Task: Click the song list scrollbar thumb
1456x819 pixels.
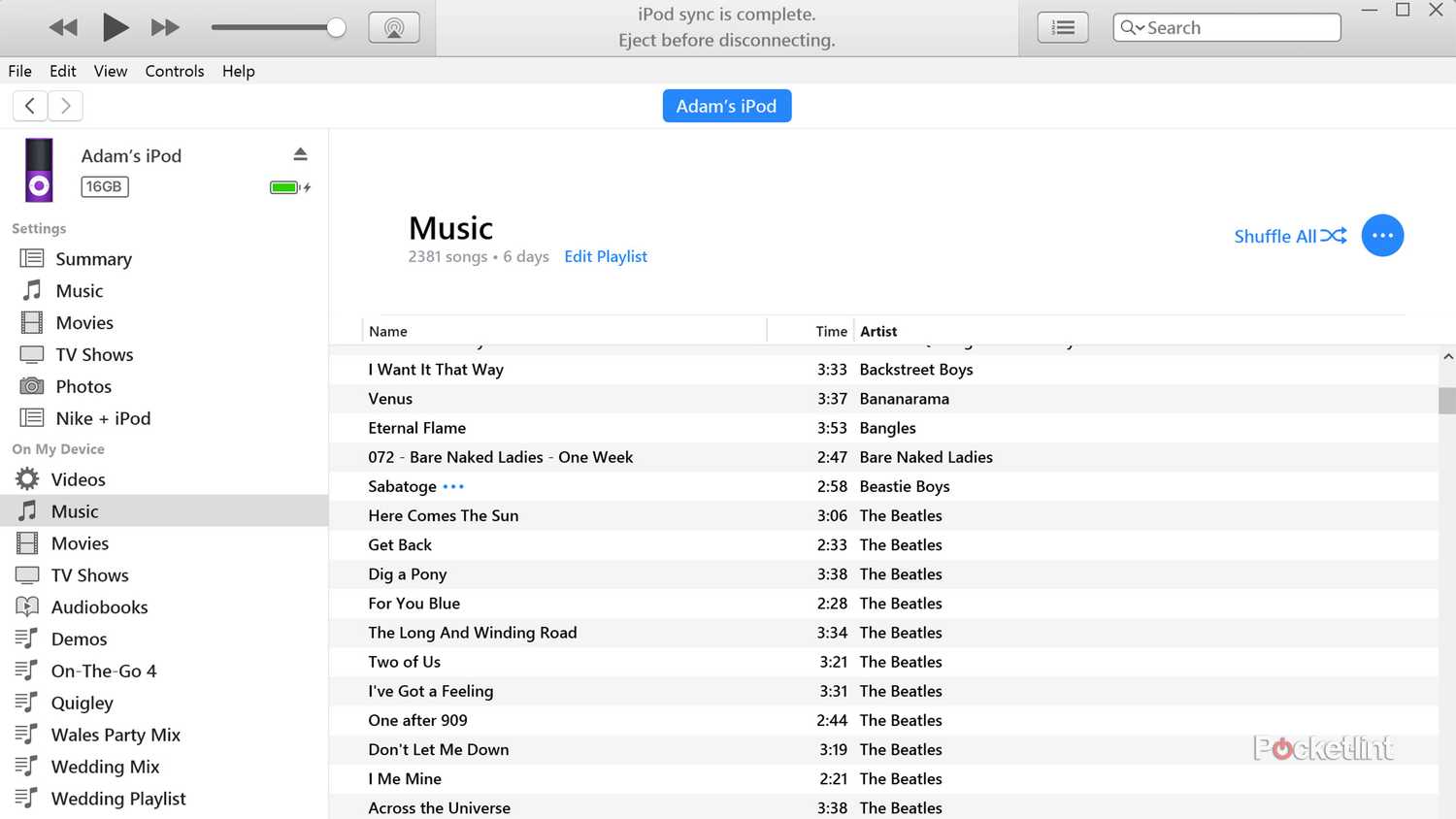Action: pos(1446,400)
